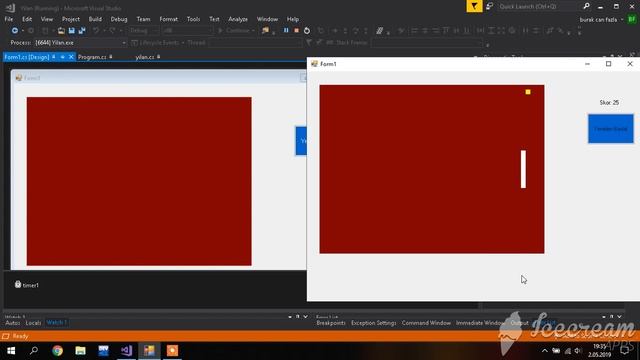Screen dimensions: 640x360
Task: Expand the Continue button dropdown arrow
Action: tap(253, 31)
